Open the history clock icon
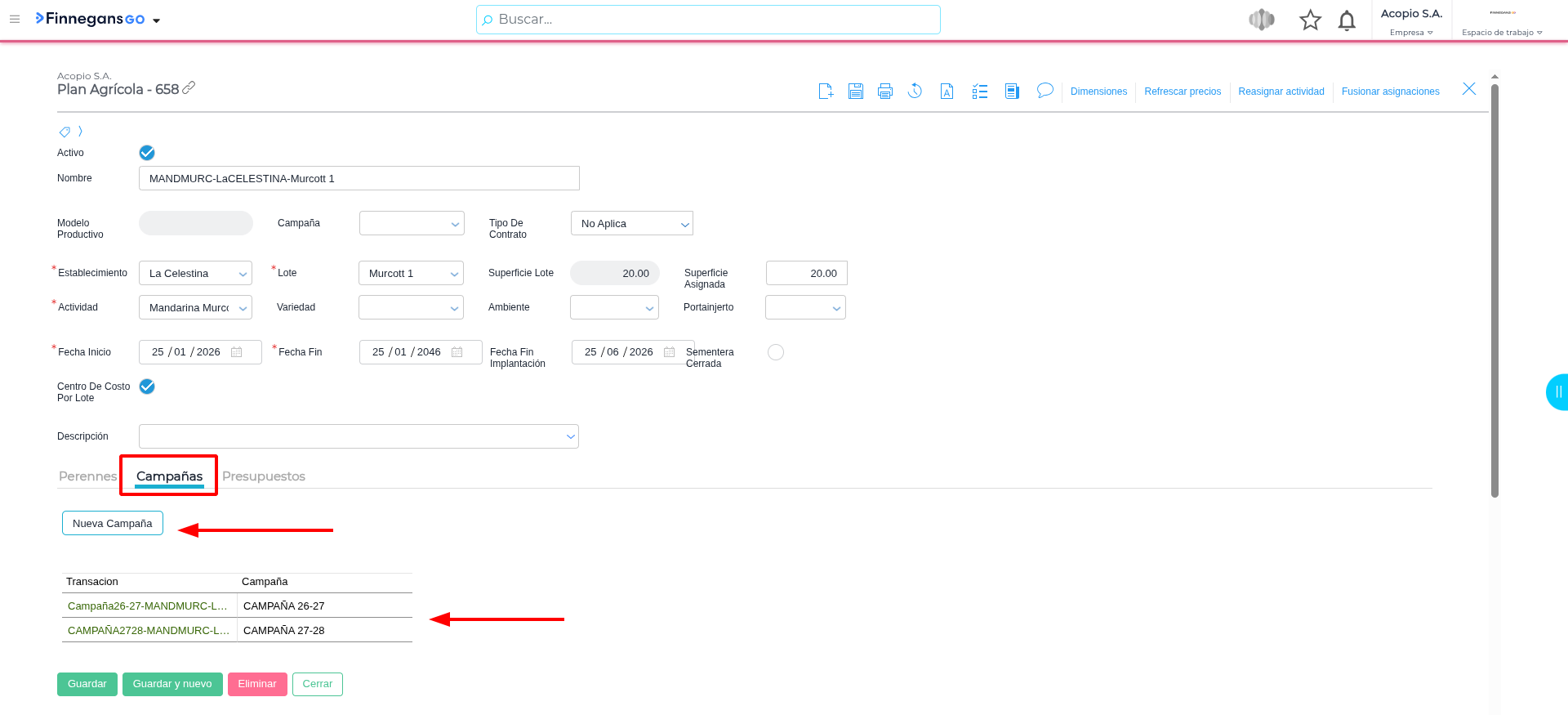Screen dimensions: 1568x715 point(915,92)
